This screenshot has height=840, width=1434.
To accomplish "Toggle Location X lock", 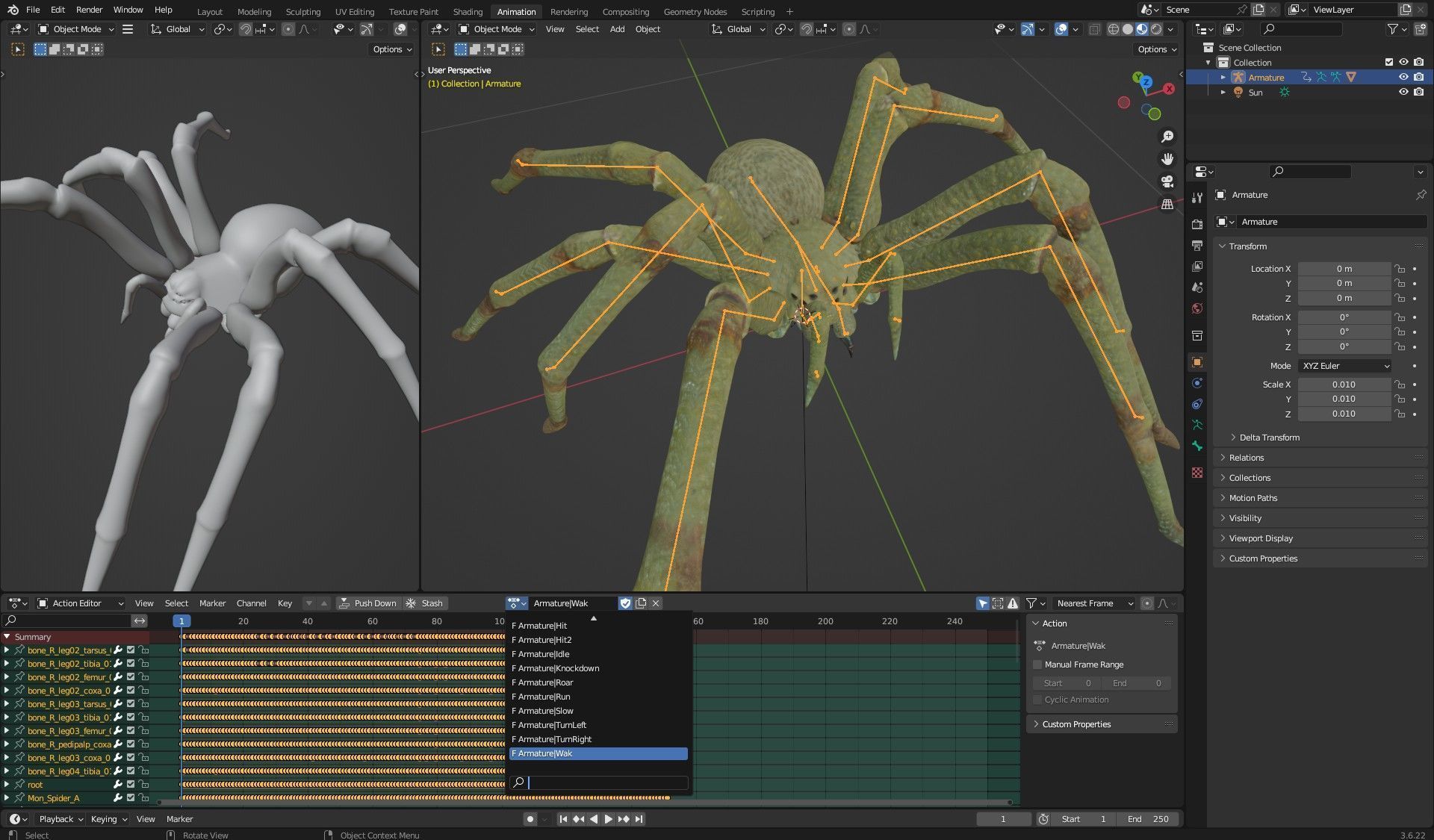I will [x=1400, y=269].
